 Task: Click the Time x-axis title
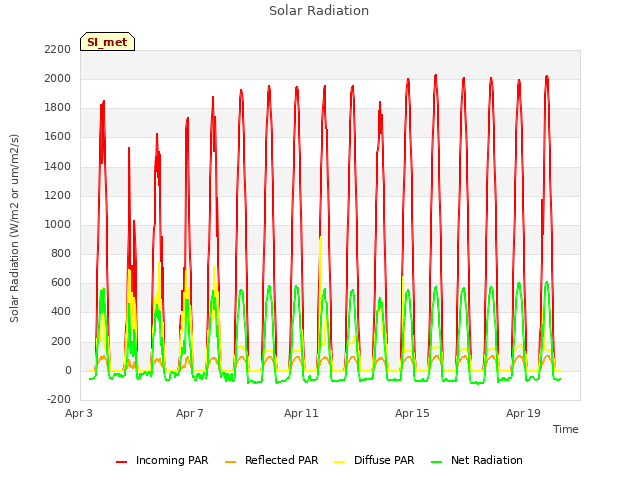pos(566,429)
